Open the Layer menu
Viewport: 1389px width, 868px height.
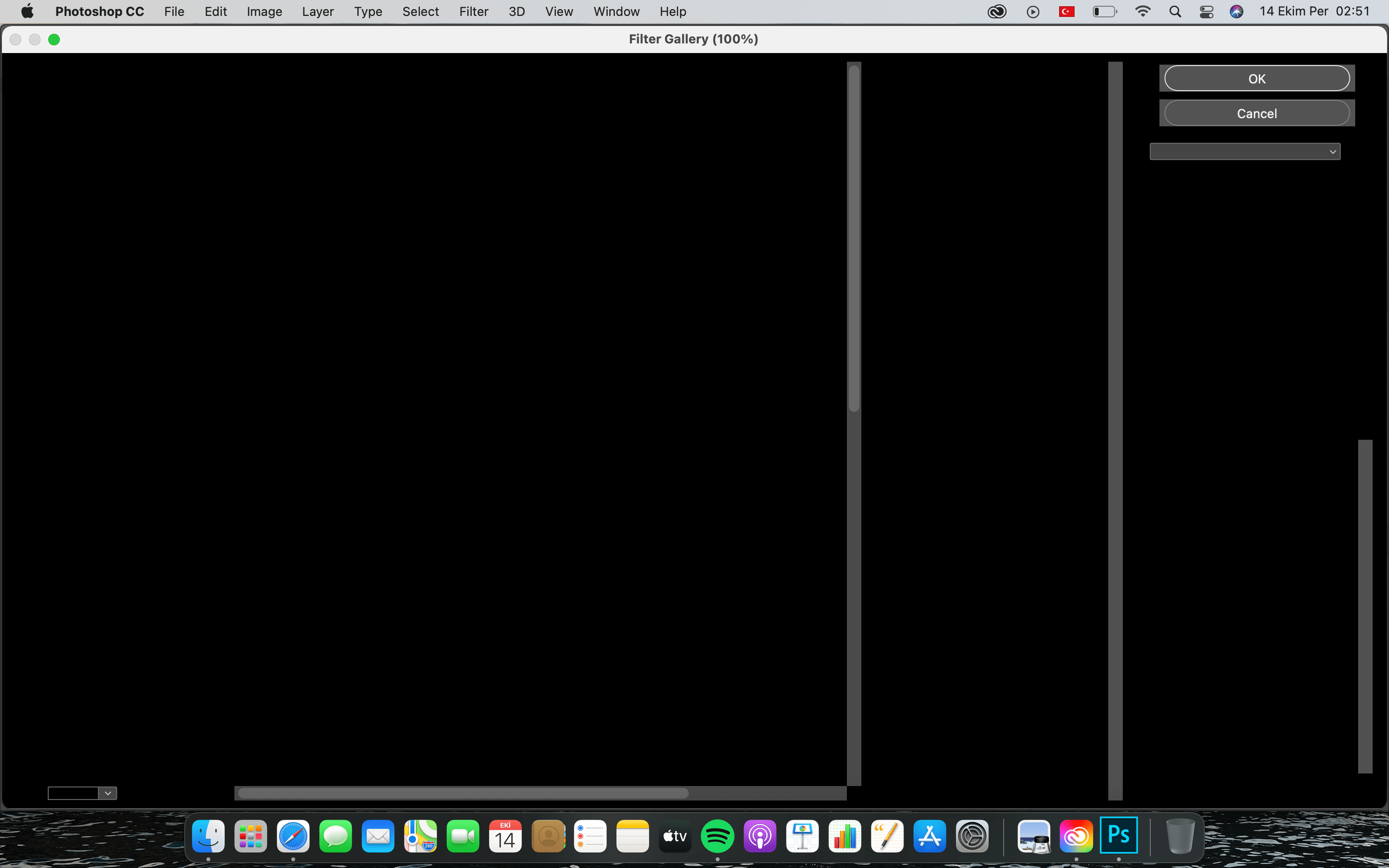click(x=317, y=12)
